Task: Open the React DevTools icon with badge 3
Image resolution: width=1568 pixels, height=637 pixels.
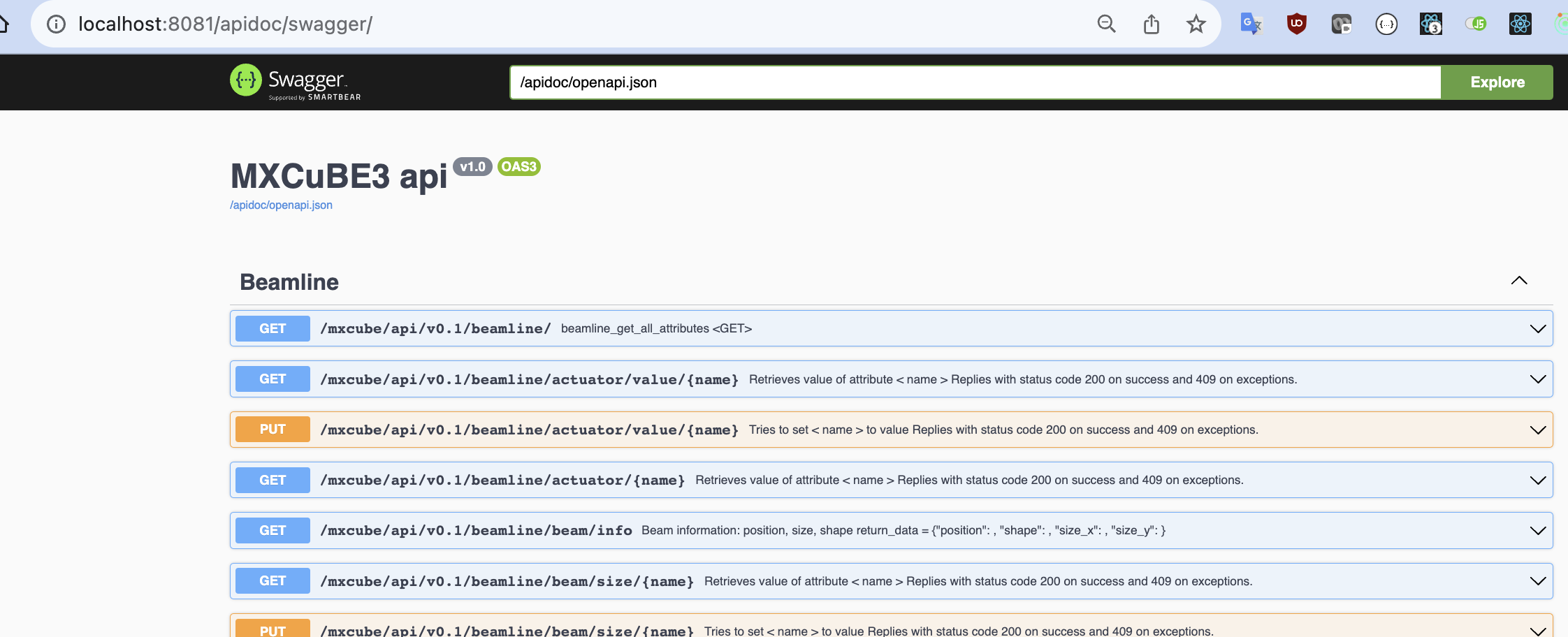Action: [x=1431, y=24]
